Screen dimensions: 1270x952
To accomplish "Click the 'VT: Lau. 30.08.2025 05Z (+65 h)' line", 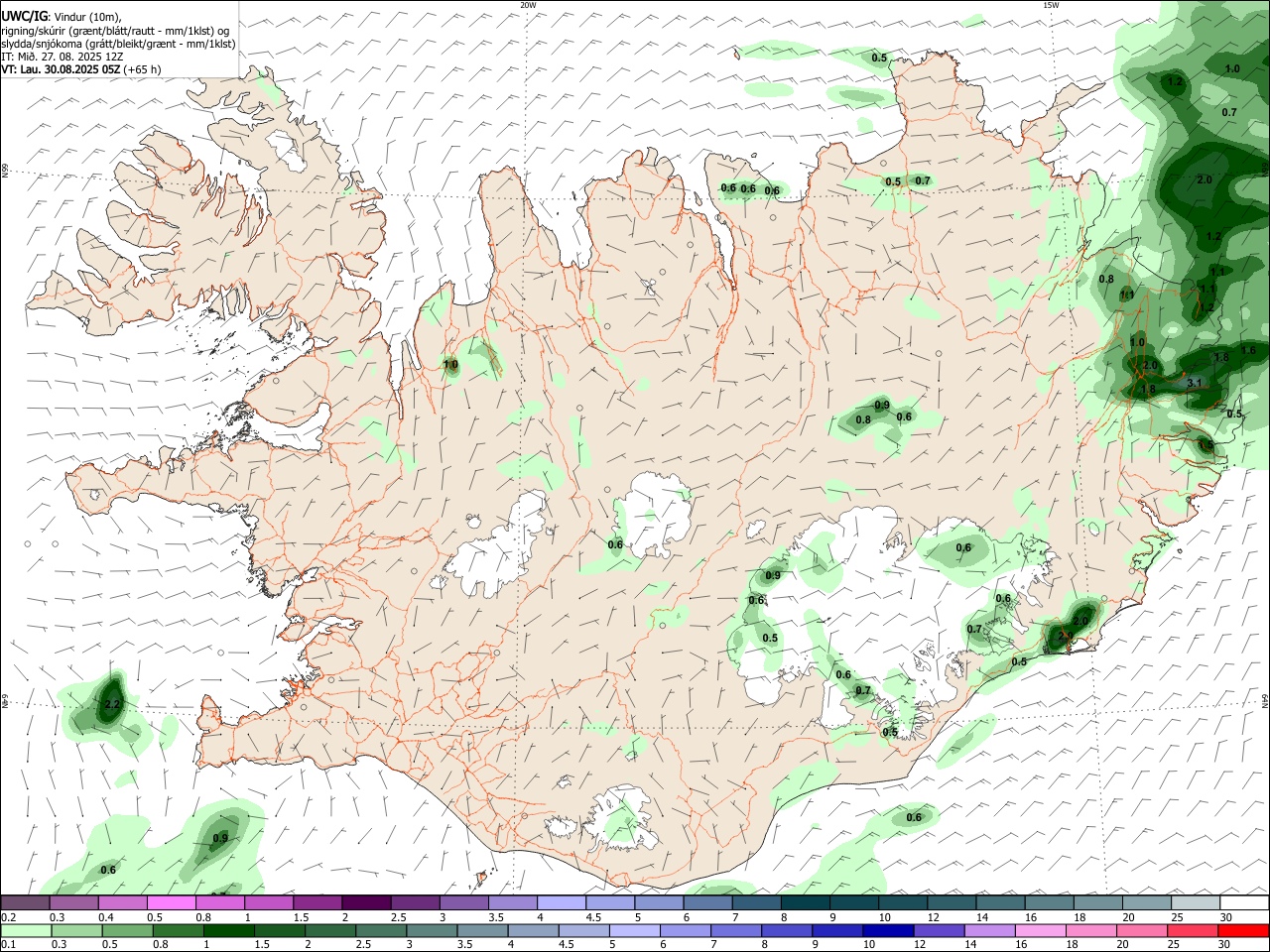I will point(80,69).
